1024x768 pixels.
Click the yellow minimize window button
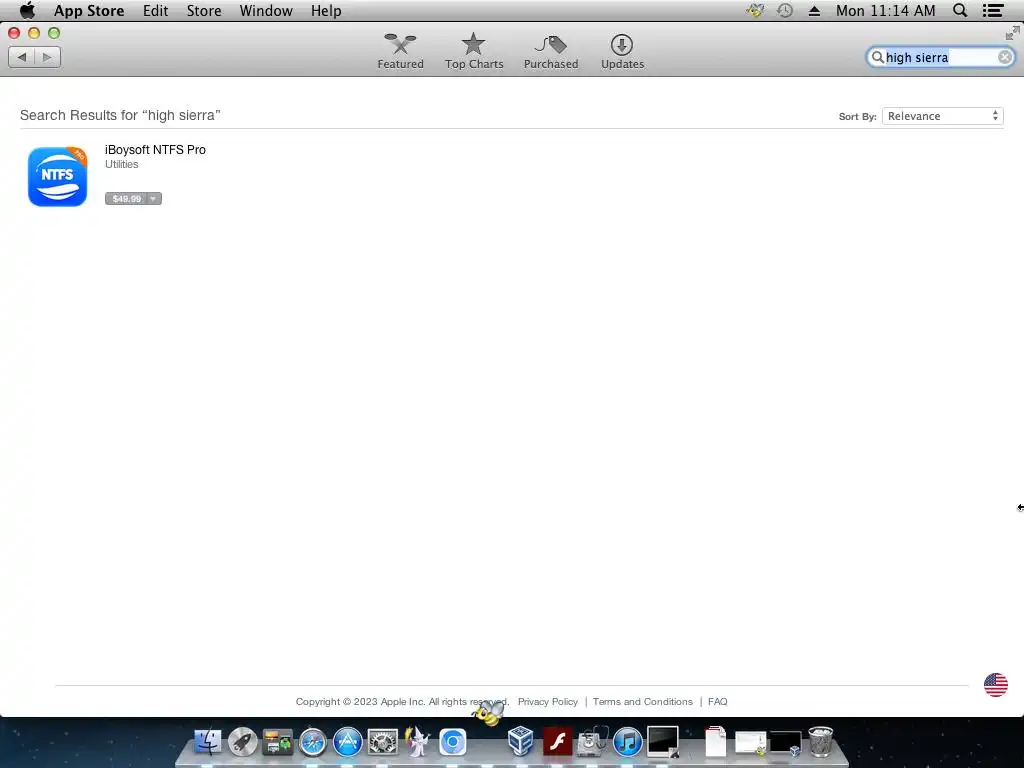(x=34, y=33)
